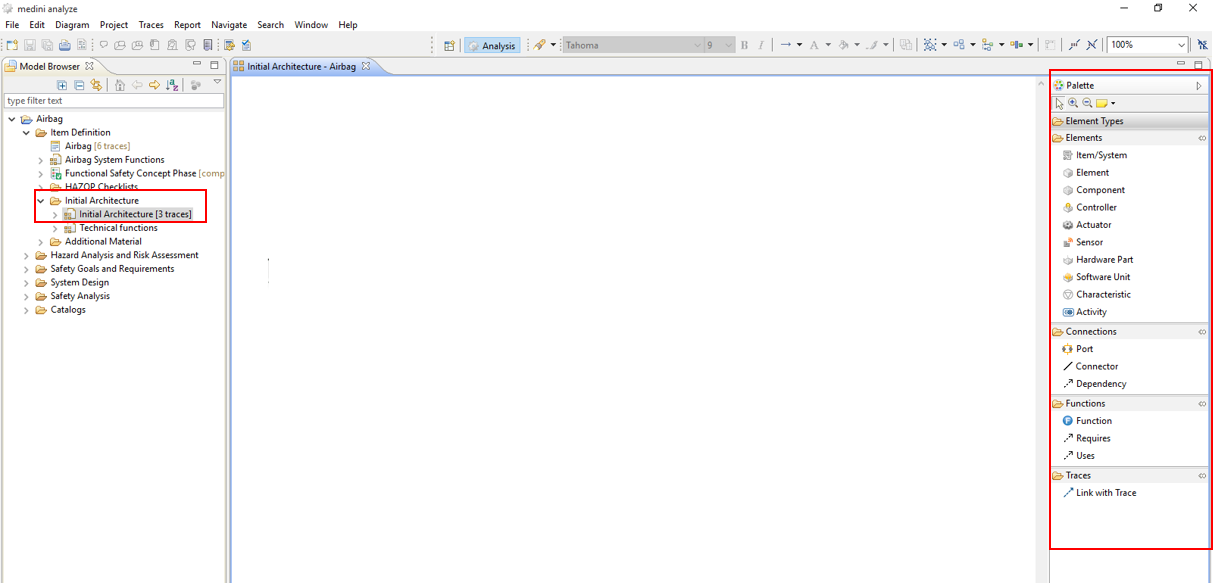Click the Open Perspective toolbar icon
1213x583 pixels.
point(449,45)
